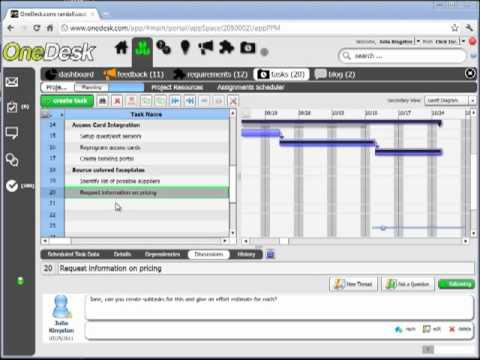480x360 pixels.
Task: Open the gears icon in the header
Action: (x=164, y=47)
